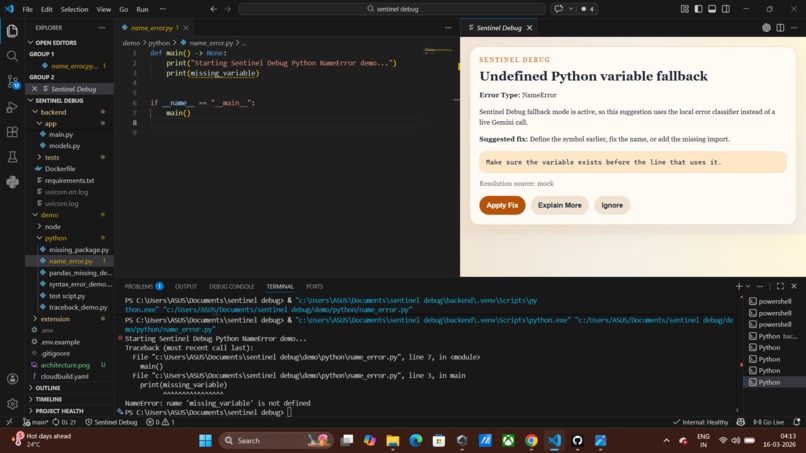This screenshot has height=453, width=806.
Task: Toggle the bottom panel visibility
Action: click(712, 9)
